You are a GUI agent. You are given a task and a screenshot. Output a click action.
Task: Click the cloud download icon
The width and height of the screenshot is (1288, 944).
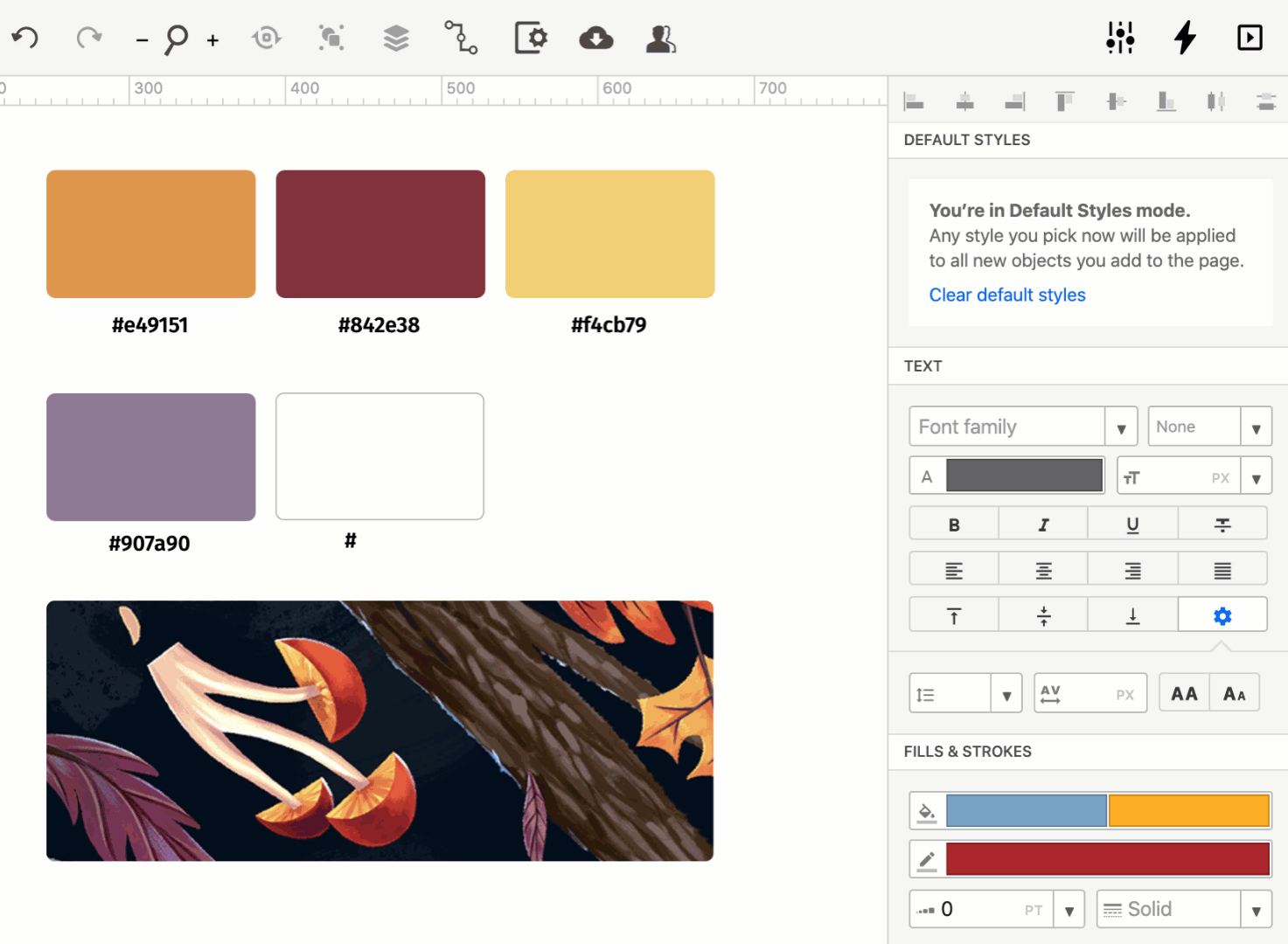coord(595,38)
